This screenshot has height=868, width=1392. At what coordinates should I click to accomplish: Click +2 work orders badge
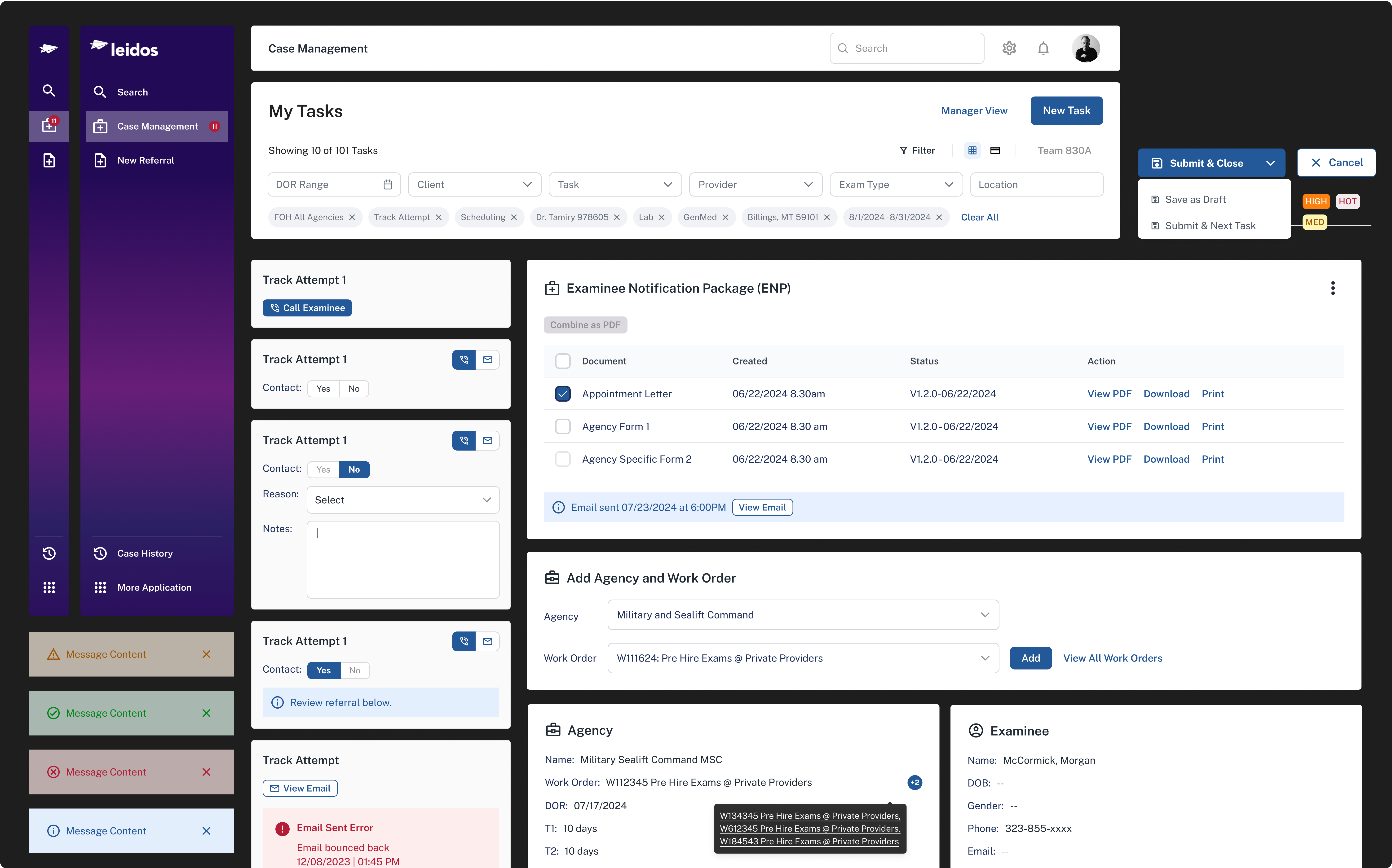(x=915, y=782)
